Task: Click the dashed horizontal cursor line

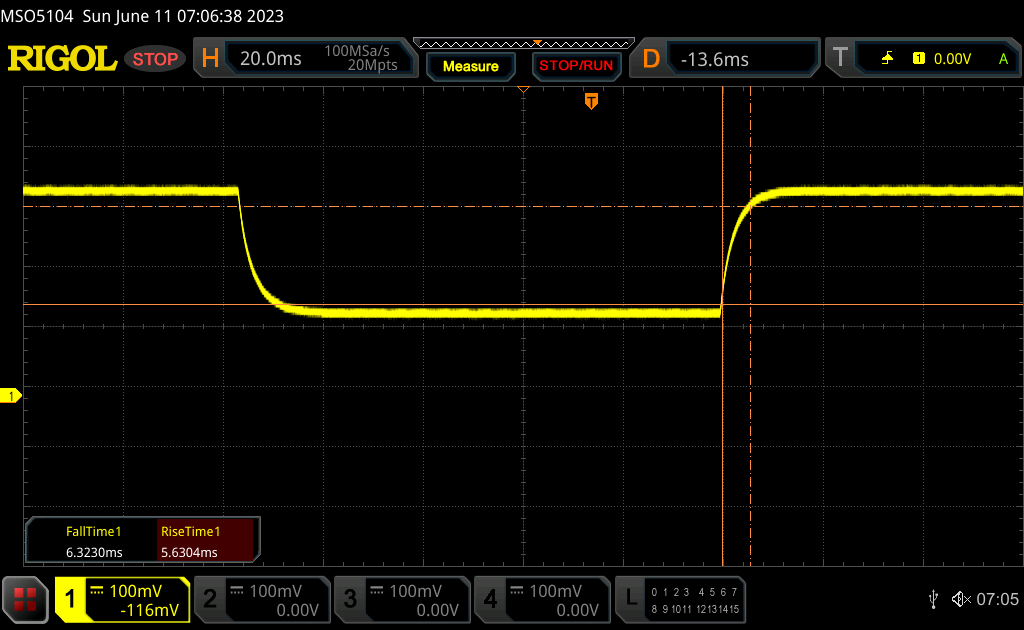Action: (x=523, y=206)
